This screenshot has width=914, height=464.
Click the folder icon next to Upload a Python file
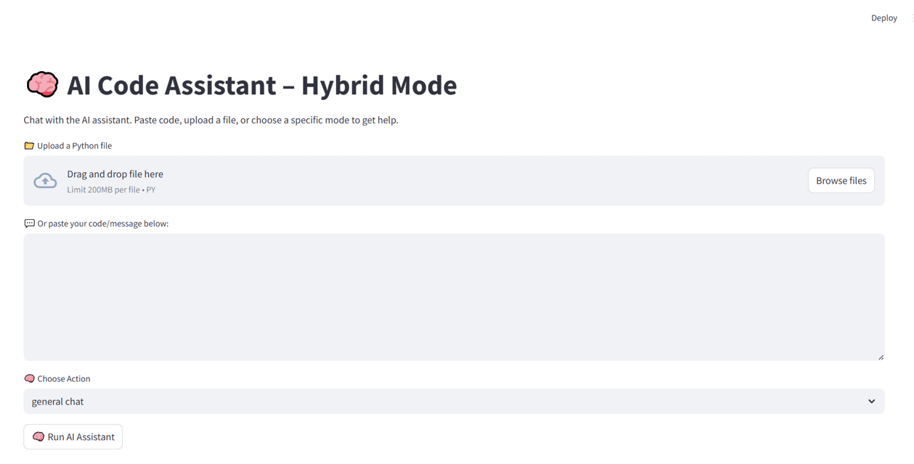click(x=29, y=146)
